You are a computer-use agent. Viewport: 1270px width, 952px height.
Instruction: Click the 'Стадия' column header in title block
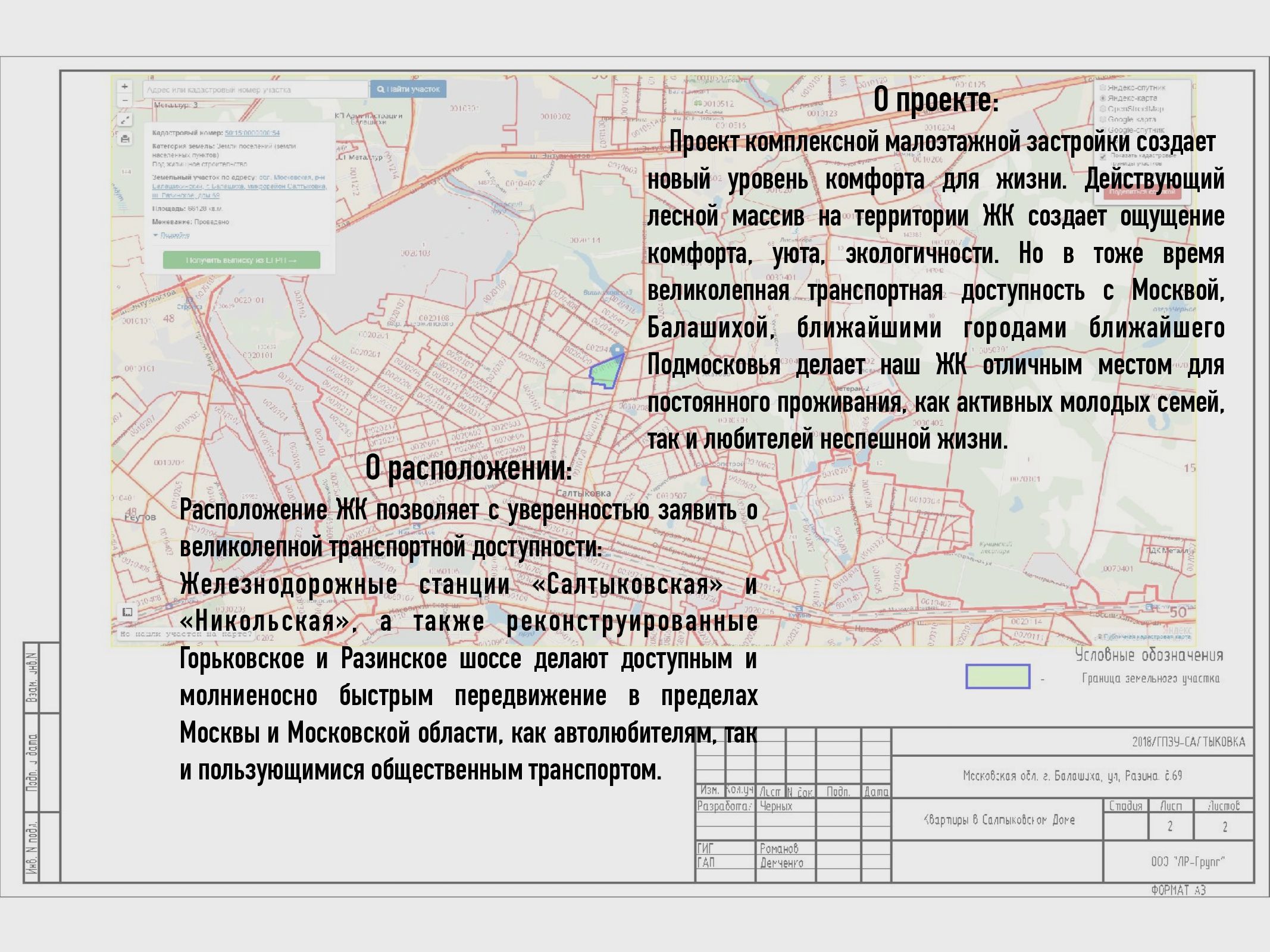tap(1125, 806)
